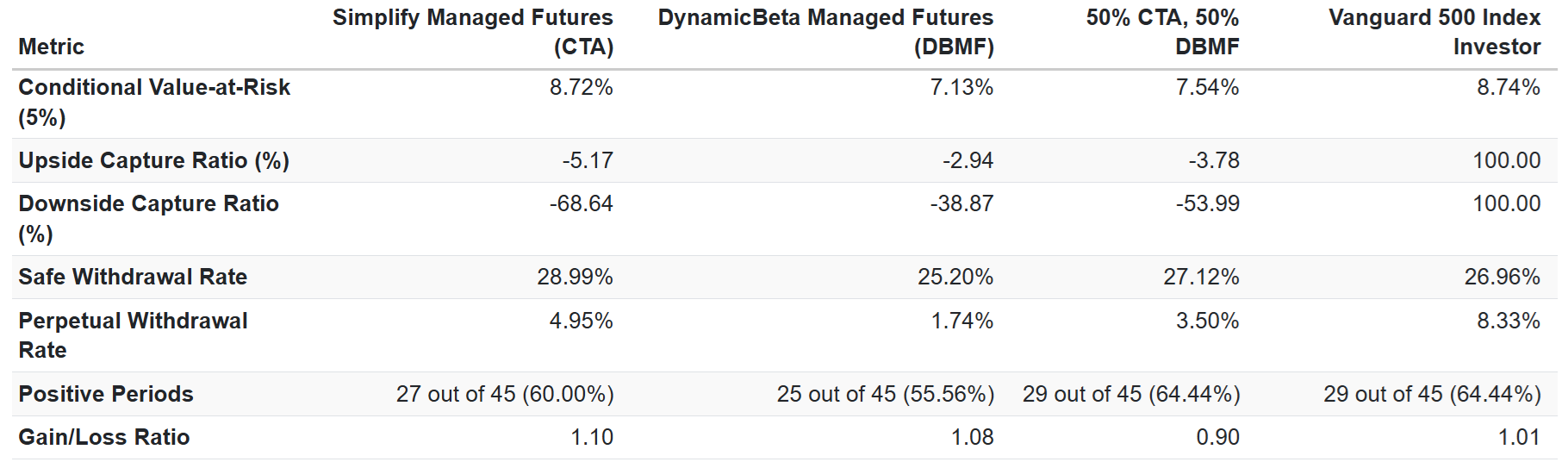Click the 0.90 gain/loss ratio cell
The height and width of the screenshot is (462, 1568).
tap(1218, 437)
